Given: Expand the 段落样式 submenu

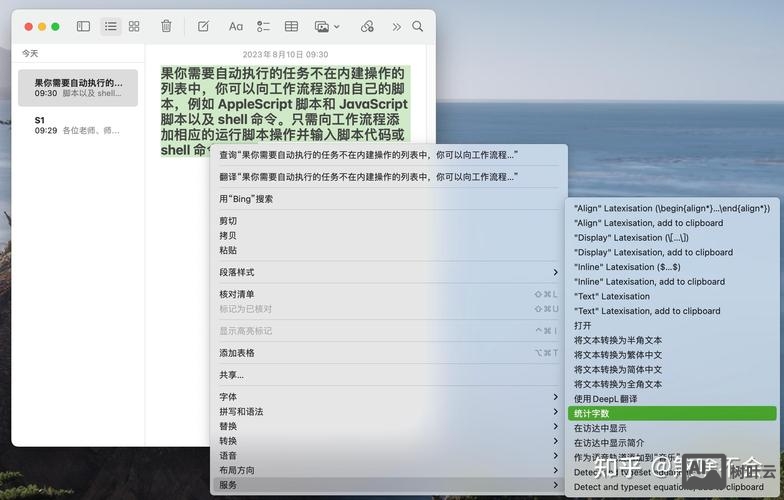Looking at the screenshot, I should pos(388,272).
